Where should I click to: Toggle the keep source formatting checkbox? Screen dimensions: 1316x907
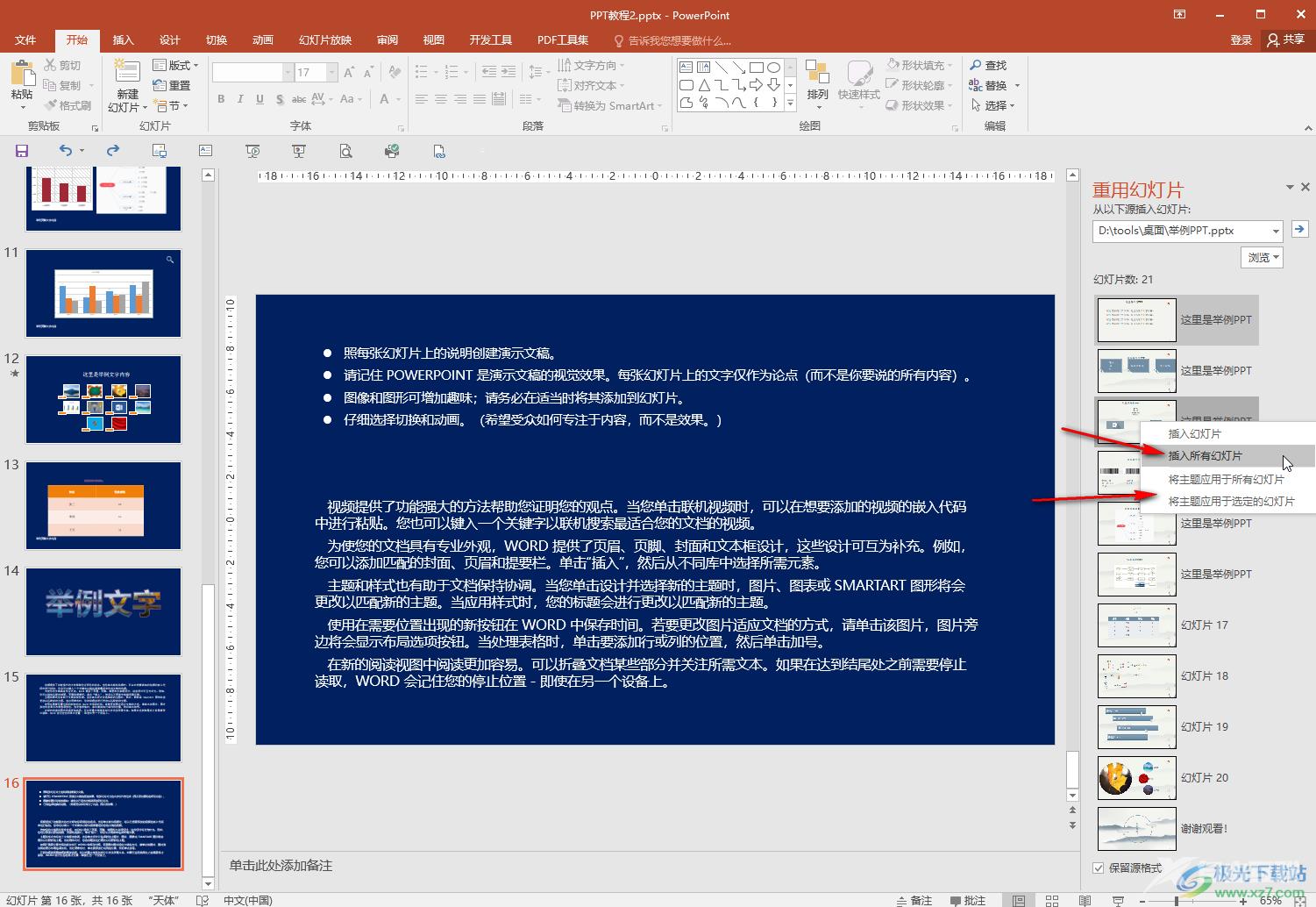tap(1099, 868)
